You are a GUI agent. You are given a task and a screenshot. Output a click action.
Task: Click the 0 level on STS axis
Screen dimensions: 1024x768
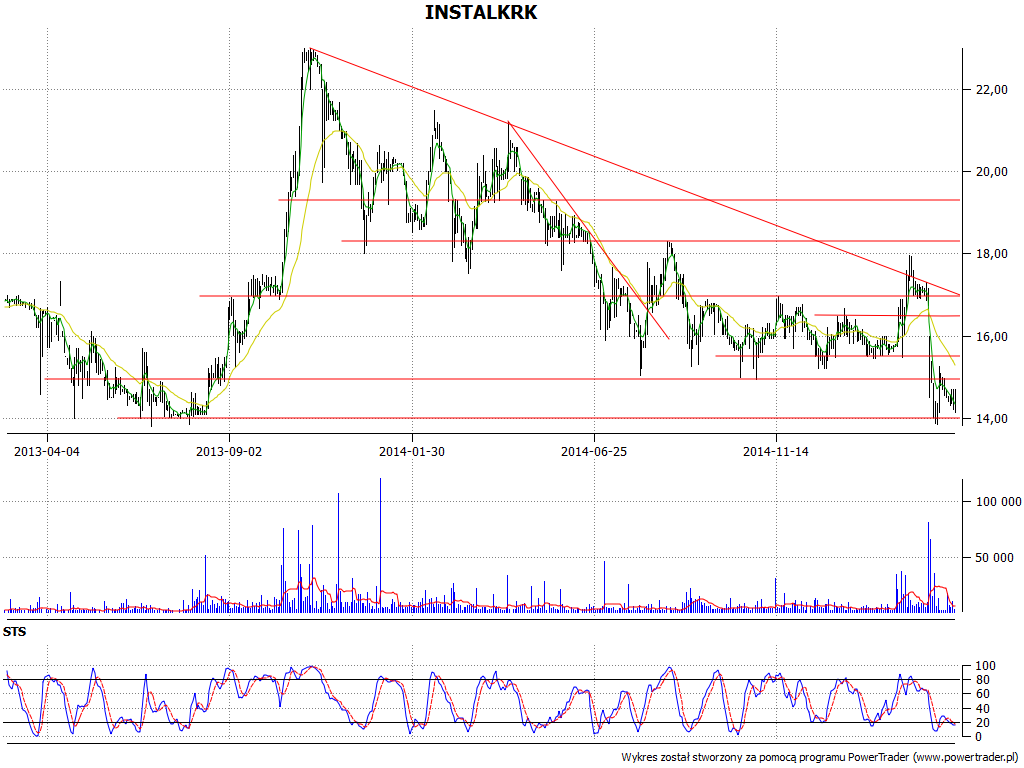[979, 737]
